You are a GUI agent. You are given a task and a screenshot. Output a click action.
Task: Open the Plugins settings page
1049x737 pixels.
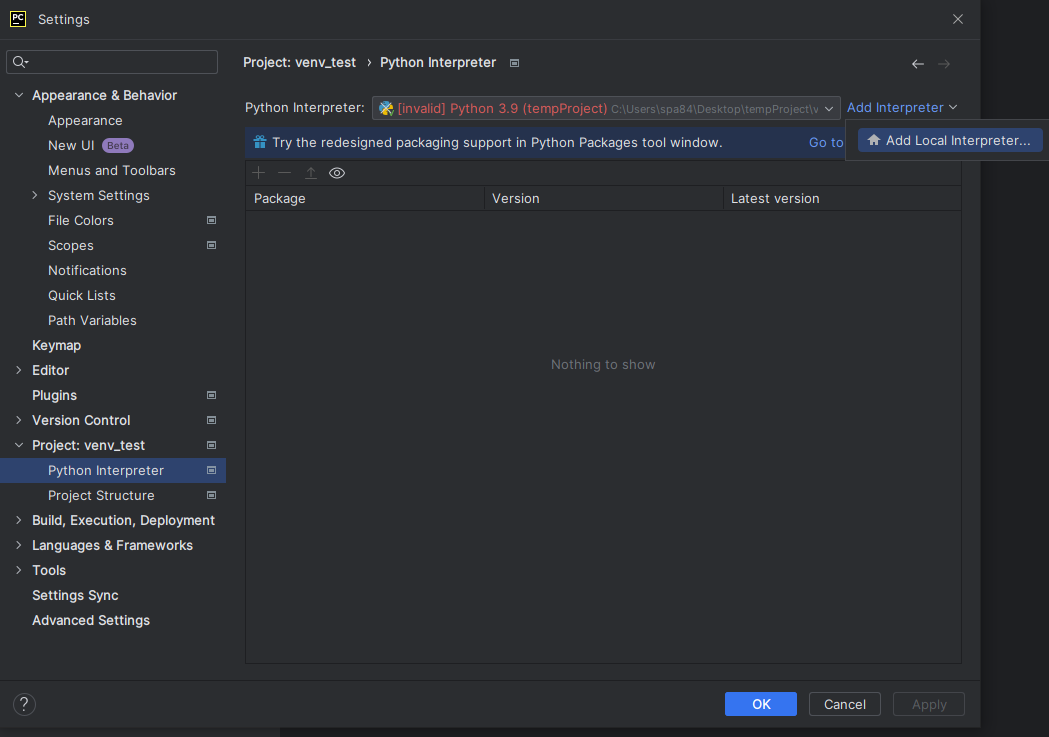pyautogui.click(x=54, y=395)
